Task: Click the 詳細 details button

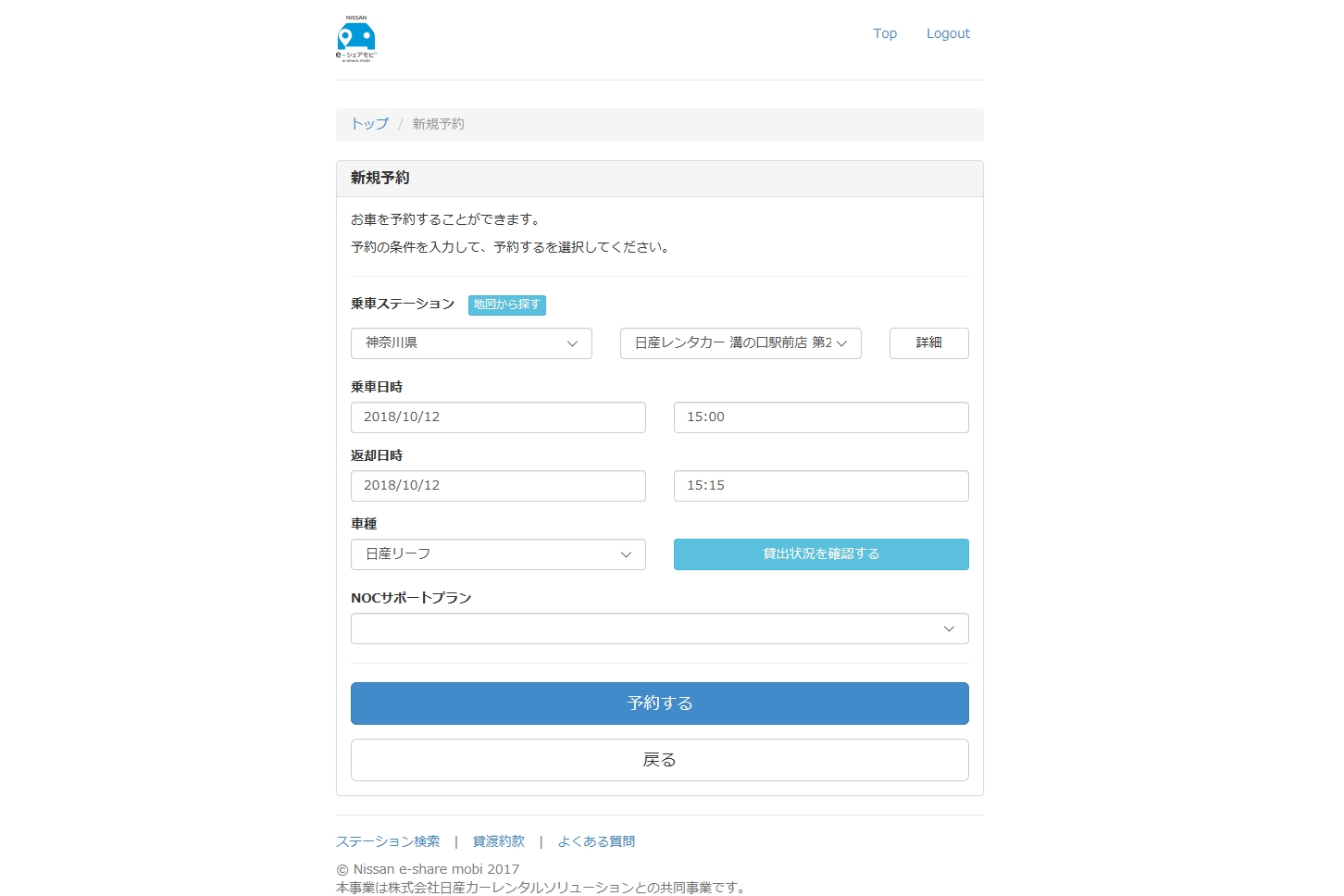Action: (928, 343)
